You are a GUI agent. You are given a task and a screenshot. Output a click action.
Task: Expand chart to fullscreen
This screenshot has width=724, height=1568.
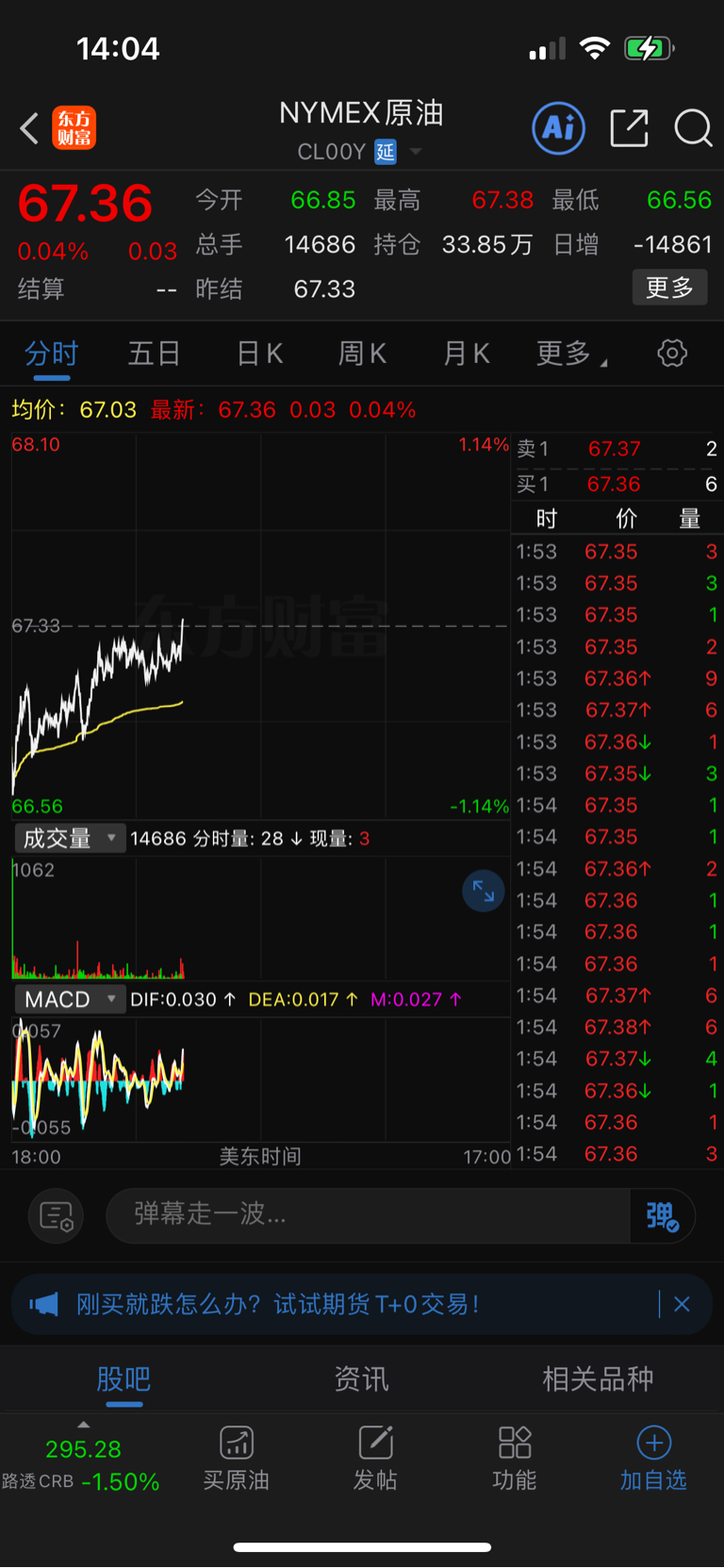tap(484, 891)
